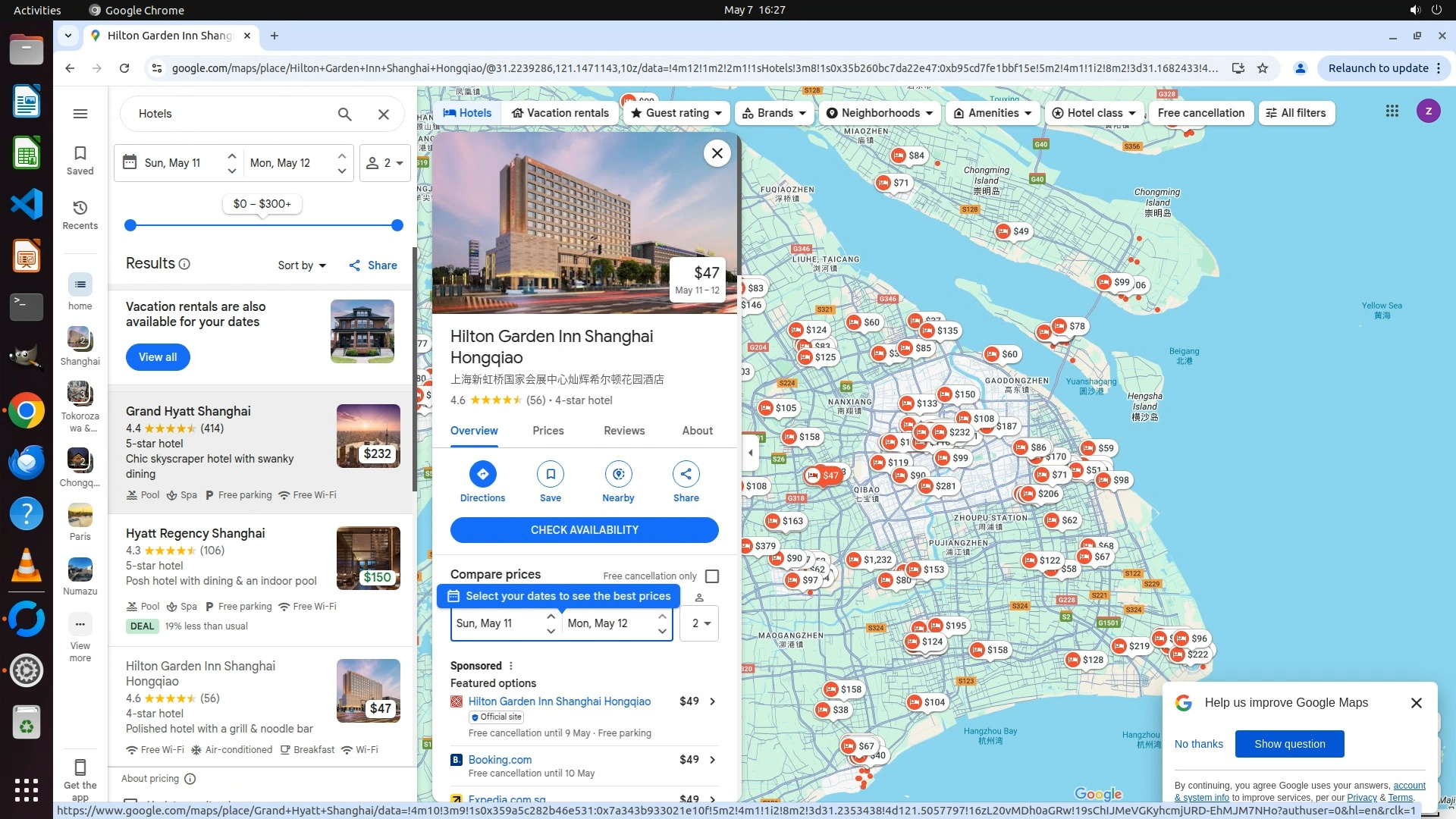Image resolution: width=1456 pixels, height=819 pixels.
Task: Click the right price range slider handle
Action: click(397, 225)
